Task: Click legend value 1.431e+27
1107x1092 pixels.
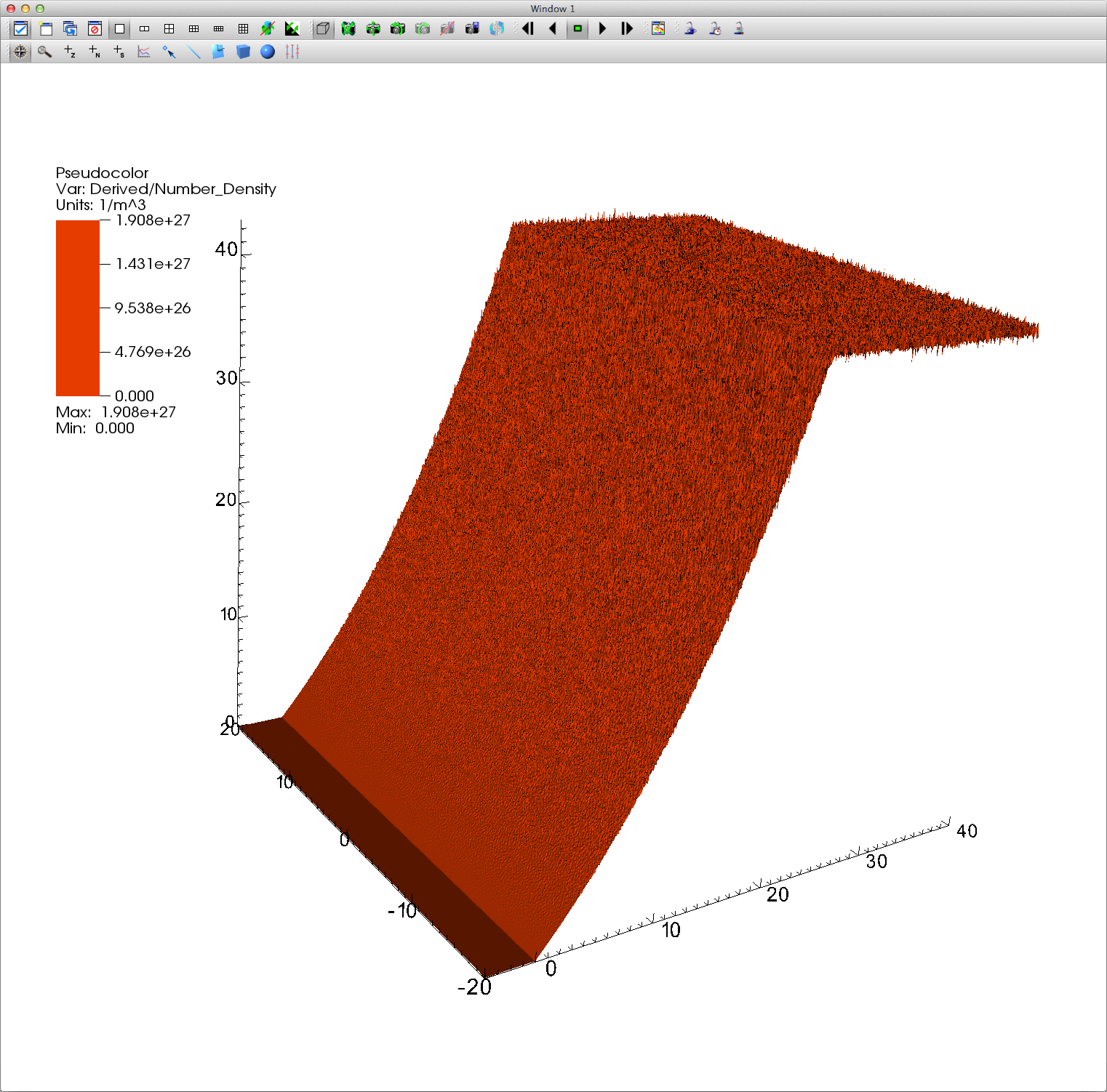Action: [153, 264]
